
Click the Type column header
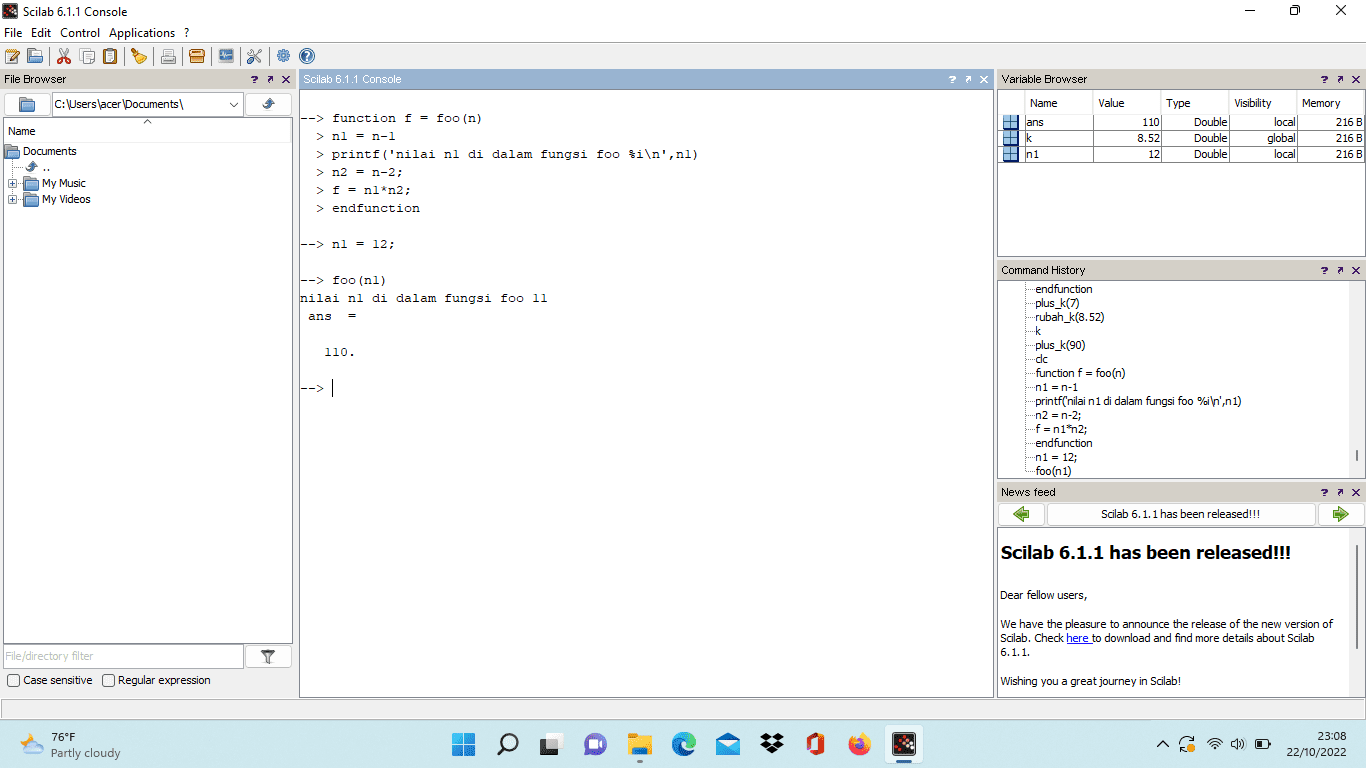coord(1195,103)
